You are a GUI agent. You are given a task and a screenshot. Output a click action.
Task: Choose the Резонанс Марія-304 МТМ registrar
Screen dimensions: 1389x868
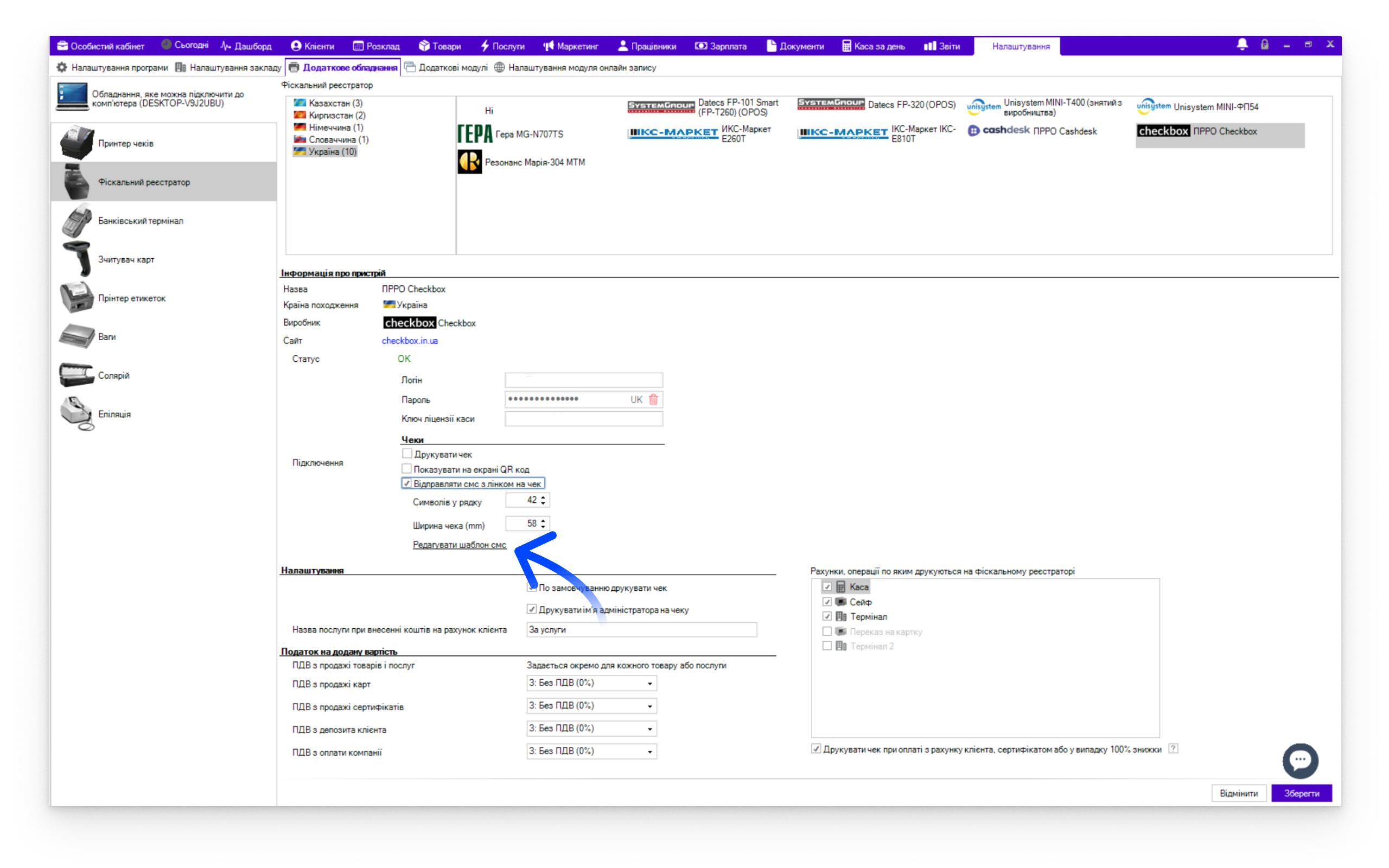click(x=521, y=162)
